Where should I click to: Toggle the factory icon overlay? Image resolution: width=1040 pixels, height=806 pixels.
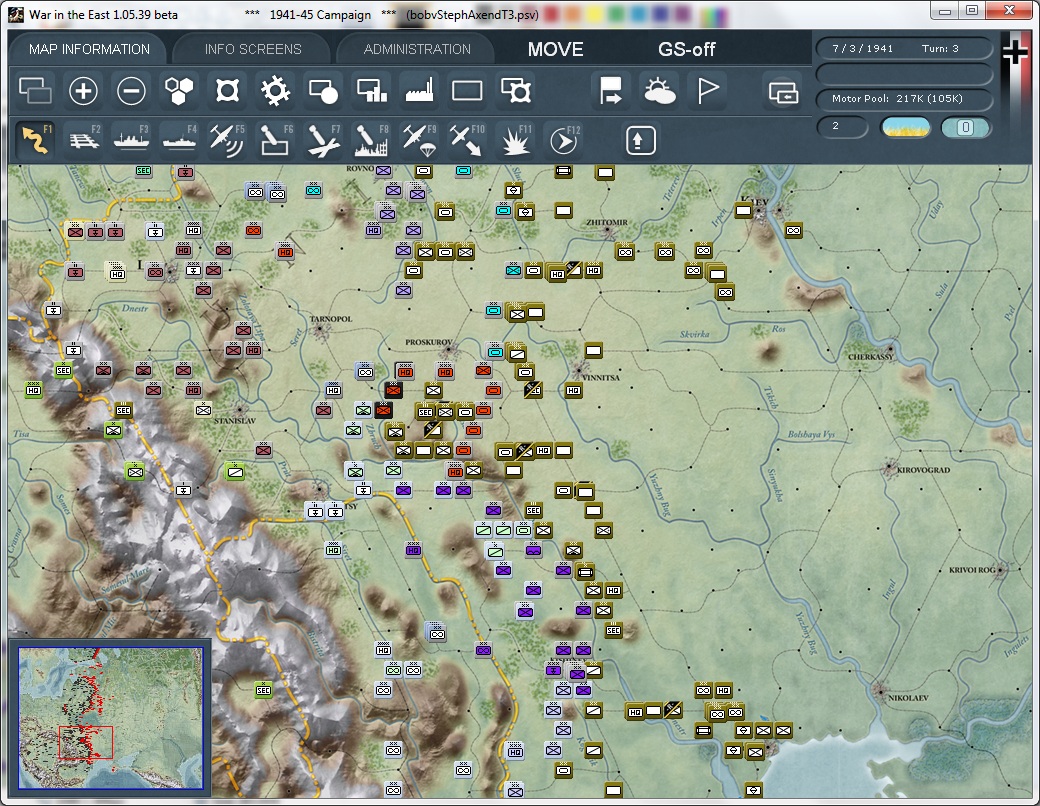pos(419,90)
